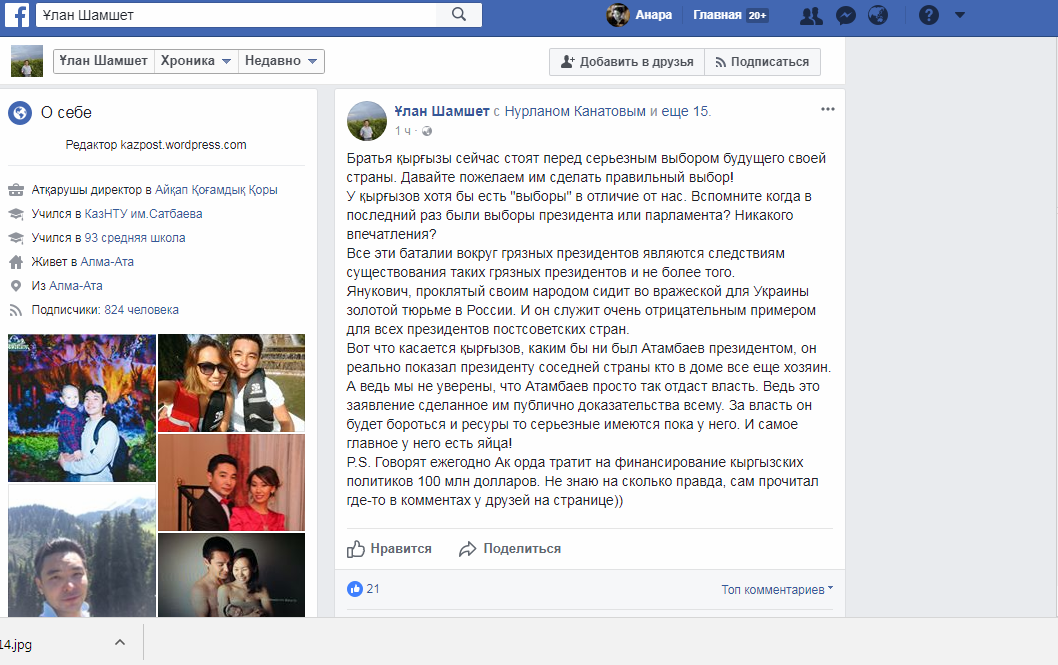1058x665 pixels.
Task: Open Messenger icon in top bar
Action: [x=845, y=15]
